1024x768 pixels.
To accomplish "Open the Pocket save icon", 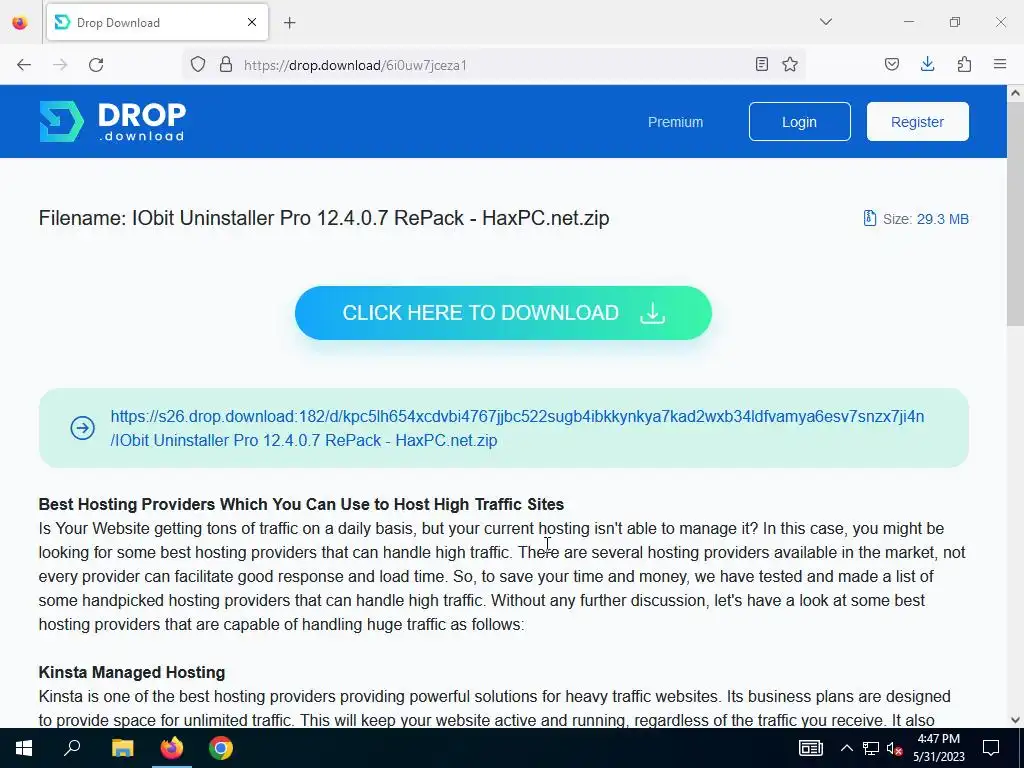I will (891, 65).
